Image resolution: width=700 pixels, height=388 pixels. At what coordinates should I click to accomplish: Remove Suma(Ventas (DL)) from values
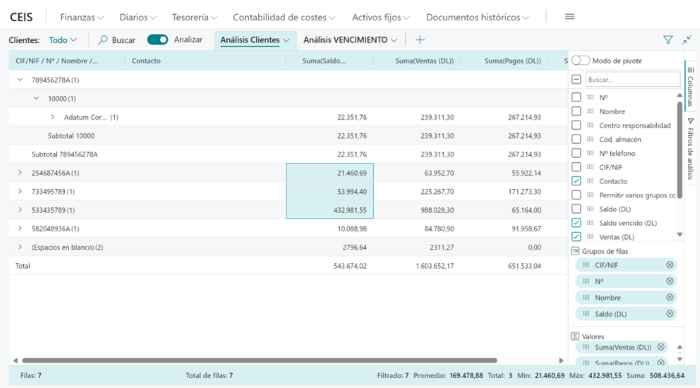pyautogui.click(x=661, y=347)
